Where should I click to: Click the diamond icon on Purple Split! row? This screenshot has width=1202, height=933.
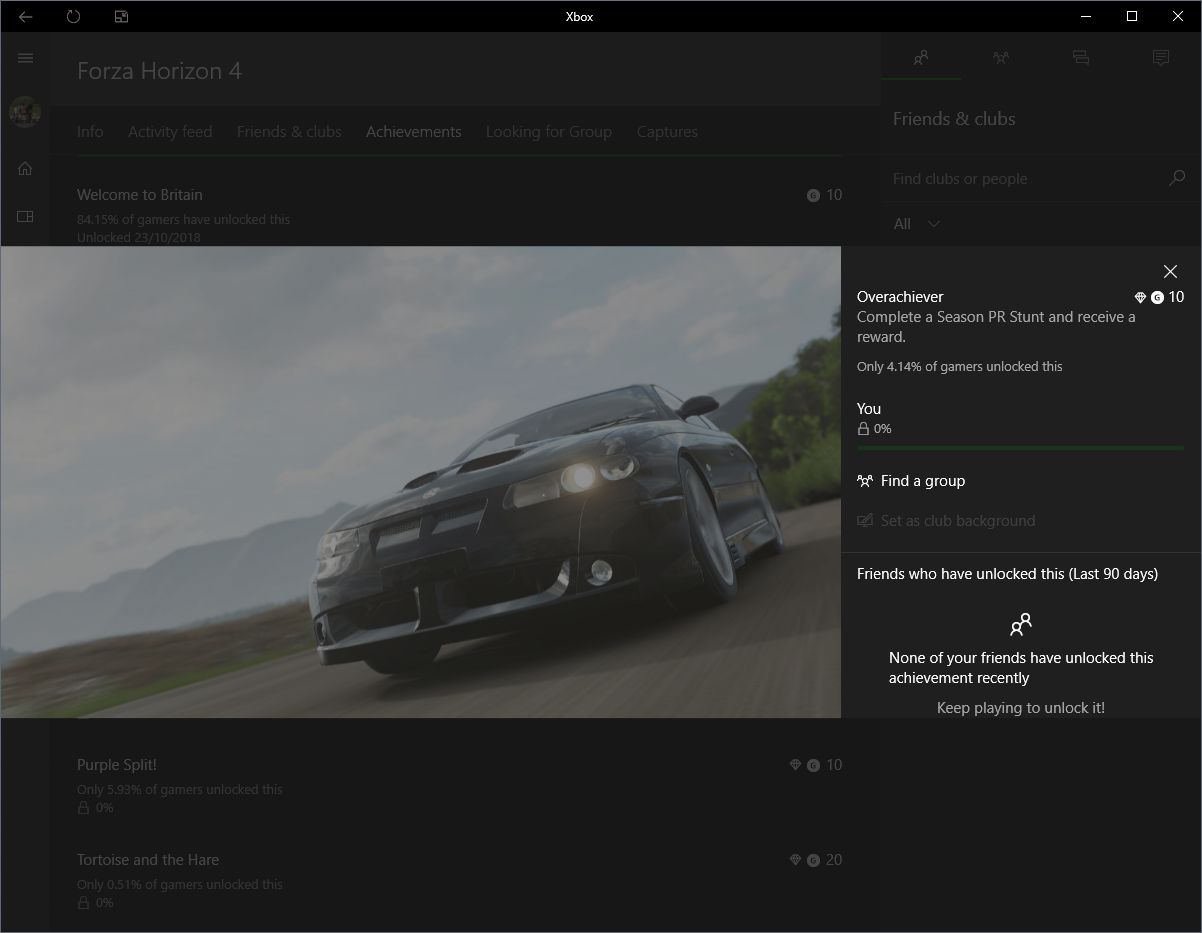tap(796, 765)
